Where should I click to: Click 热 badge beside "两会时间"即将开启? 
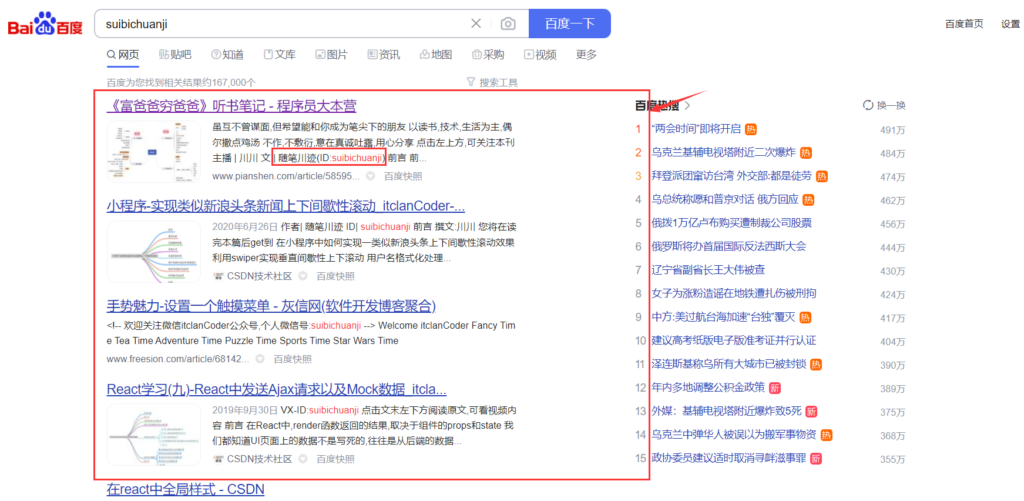[751, 129]
